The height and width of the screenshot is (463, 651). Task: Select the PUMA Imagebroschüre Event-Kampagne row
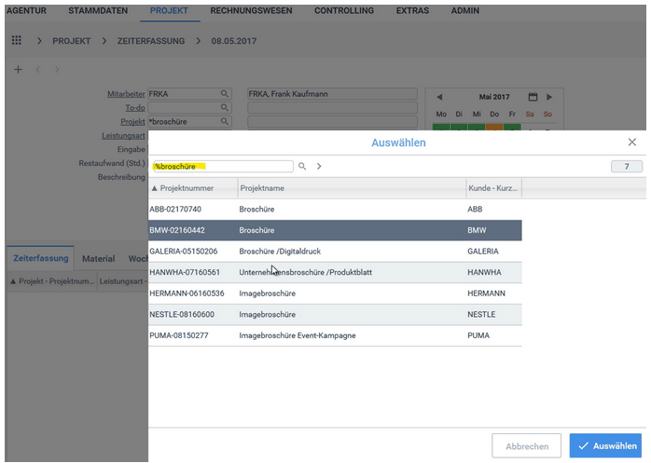click(334, 335)
